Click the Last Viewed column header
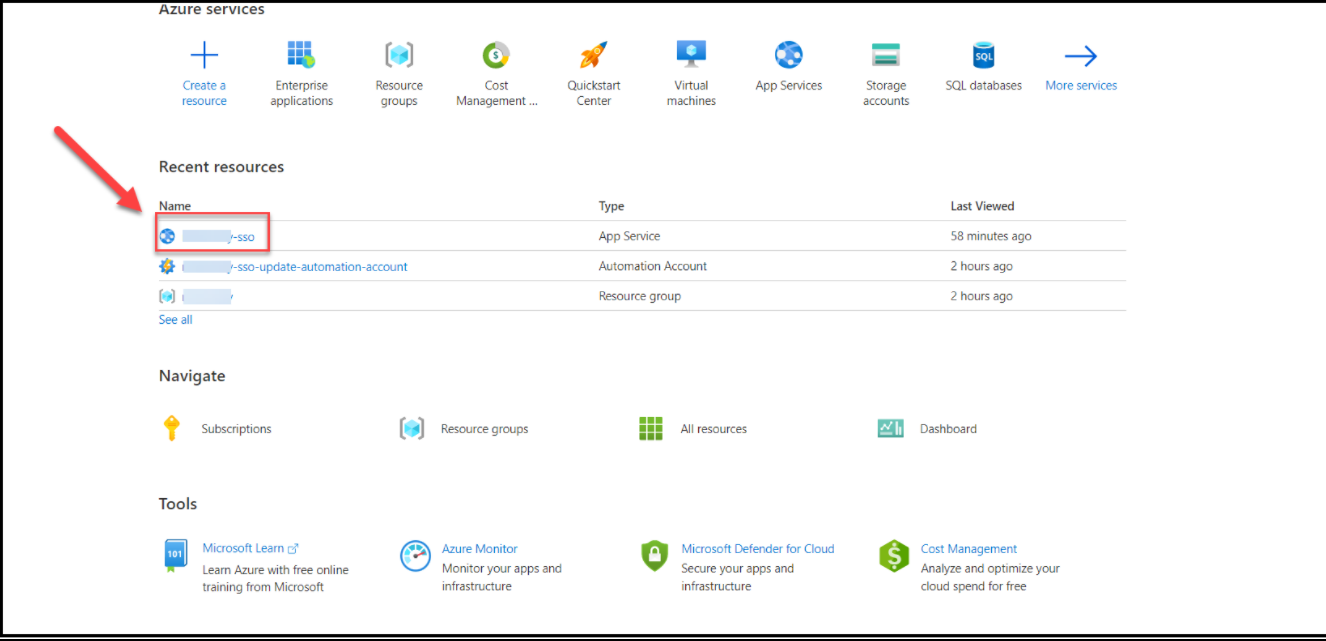 [982, 206]
